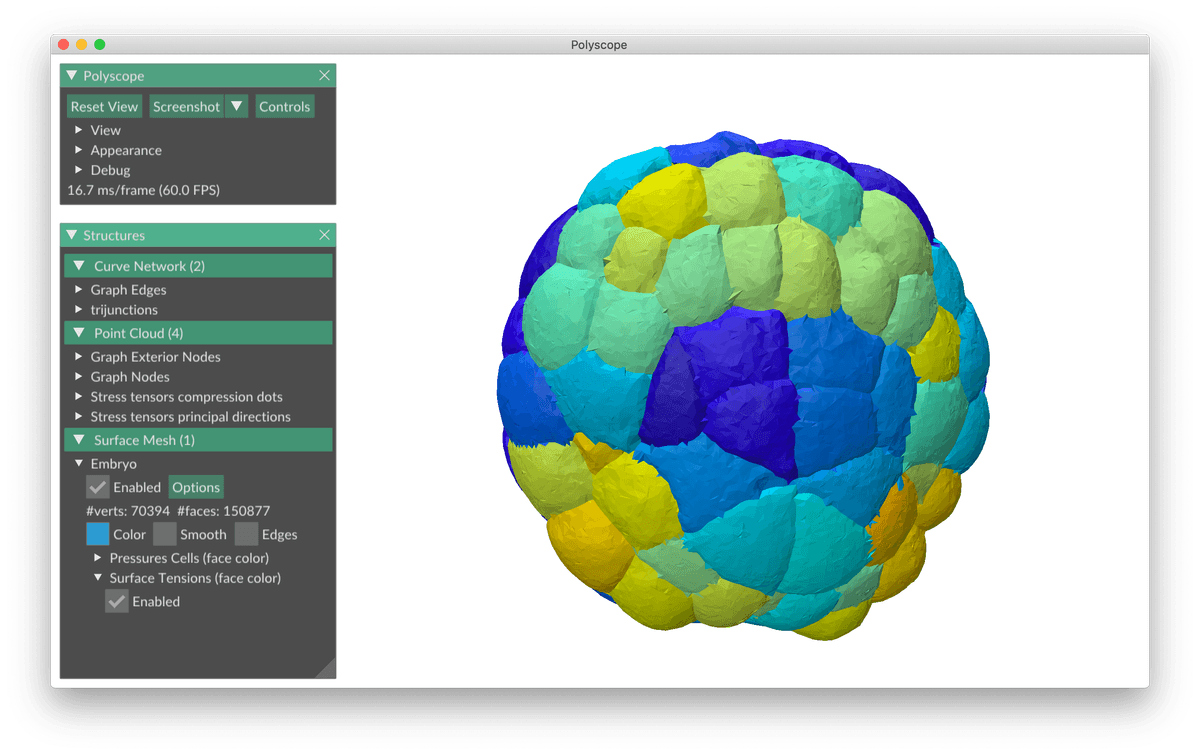Close the Polyscope panel with X icon
The width and height of the screenshot is (1200, 755).
[x=324, y=76]
